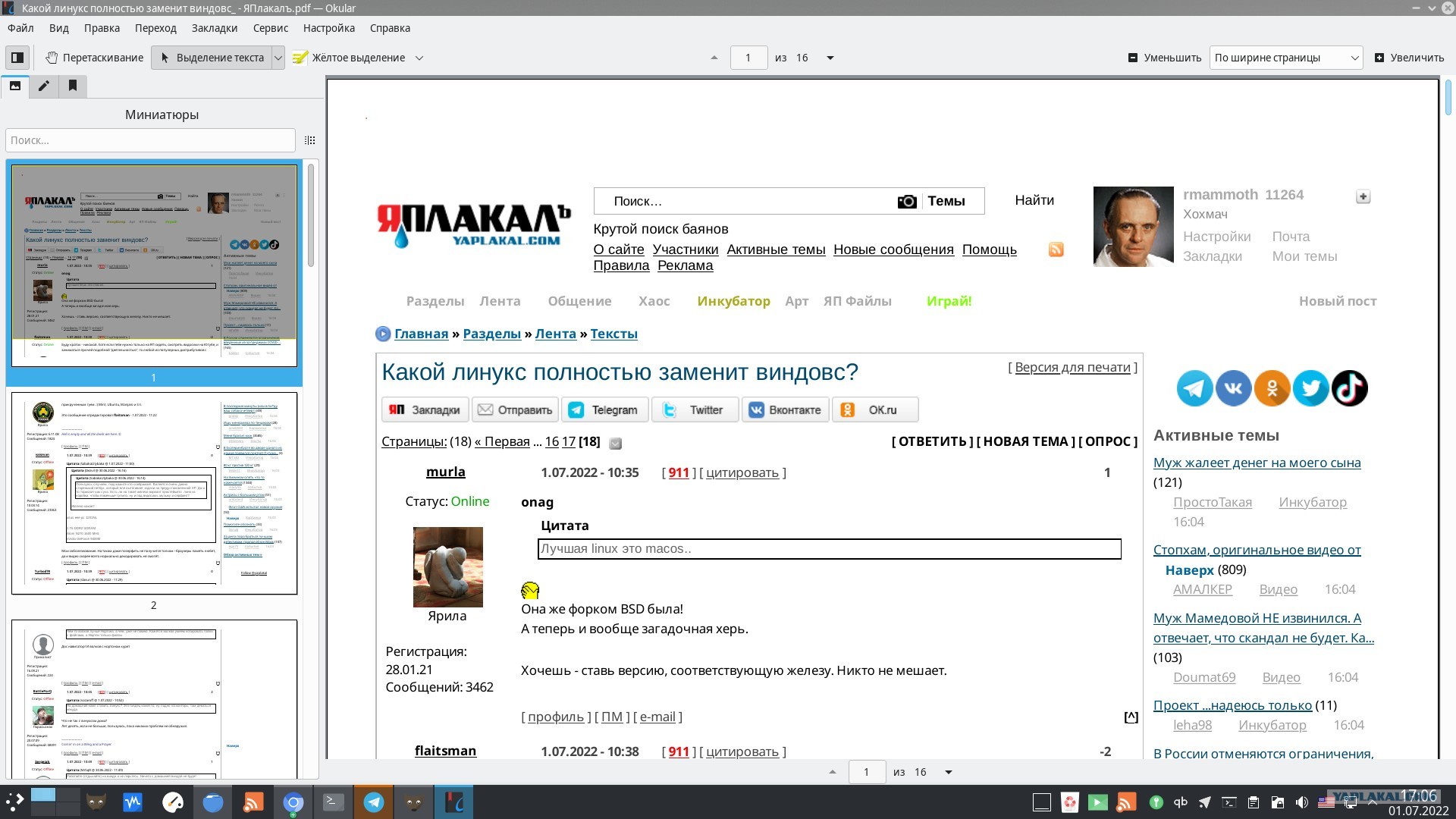Switch to the annotations (pencil) sidebar tab
1456x819 pixels.
click(x=44, y=86)
